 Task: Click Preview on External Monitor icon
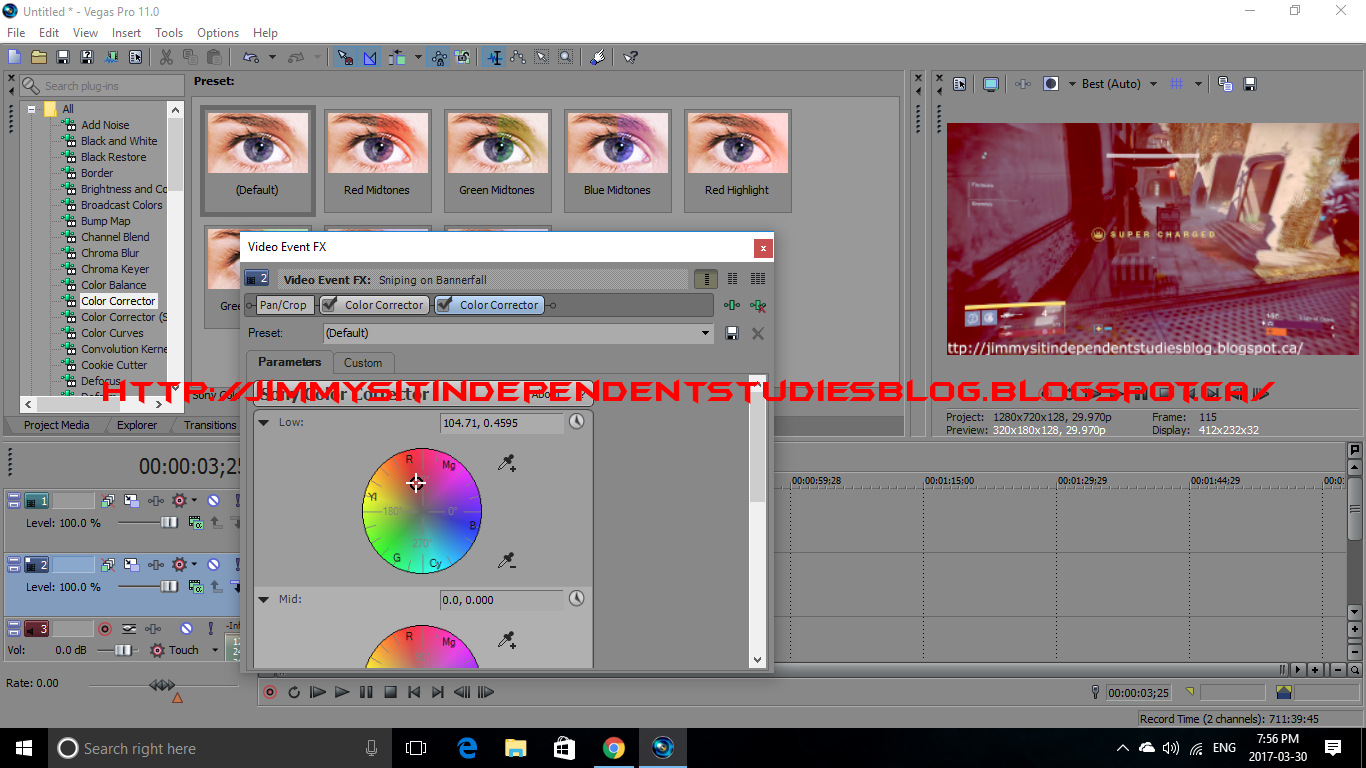tap(990, 84)
